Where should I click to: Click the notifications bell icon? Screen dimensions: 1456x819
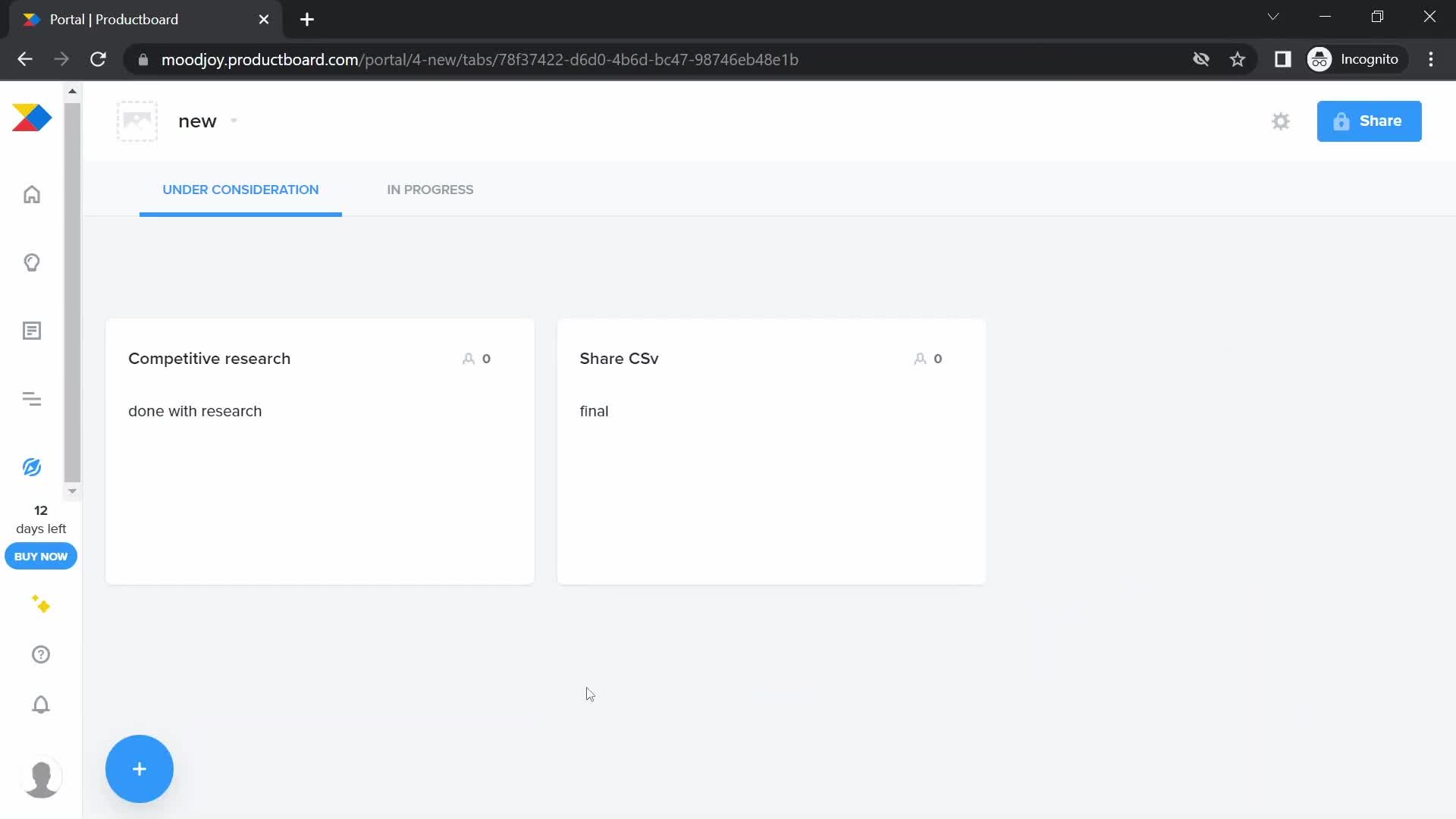tap(40, 705)
